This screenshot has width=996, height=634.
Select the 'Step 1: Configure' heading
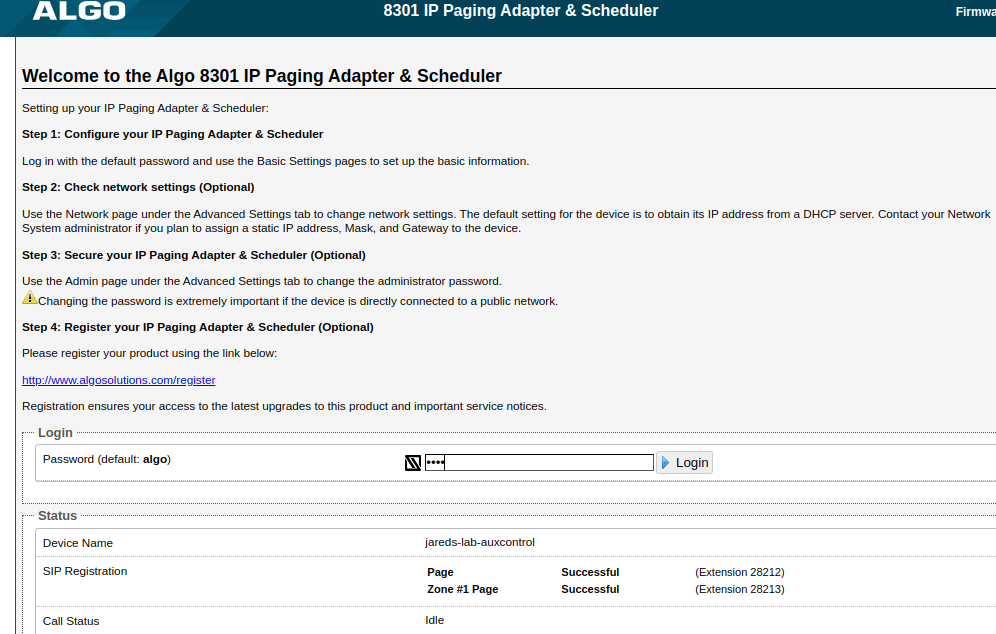(x=172, y=134)
